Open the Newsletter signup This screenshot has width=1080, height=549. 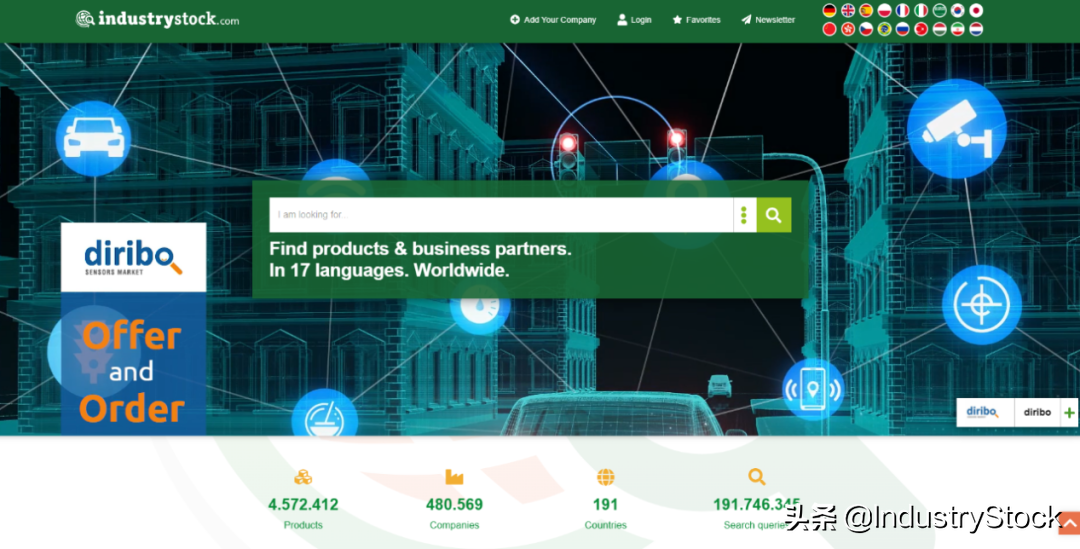pyautogui.click(x=768, y=20)
